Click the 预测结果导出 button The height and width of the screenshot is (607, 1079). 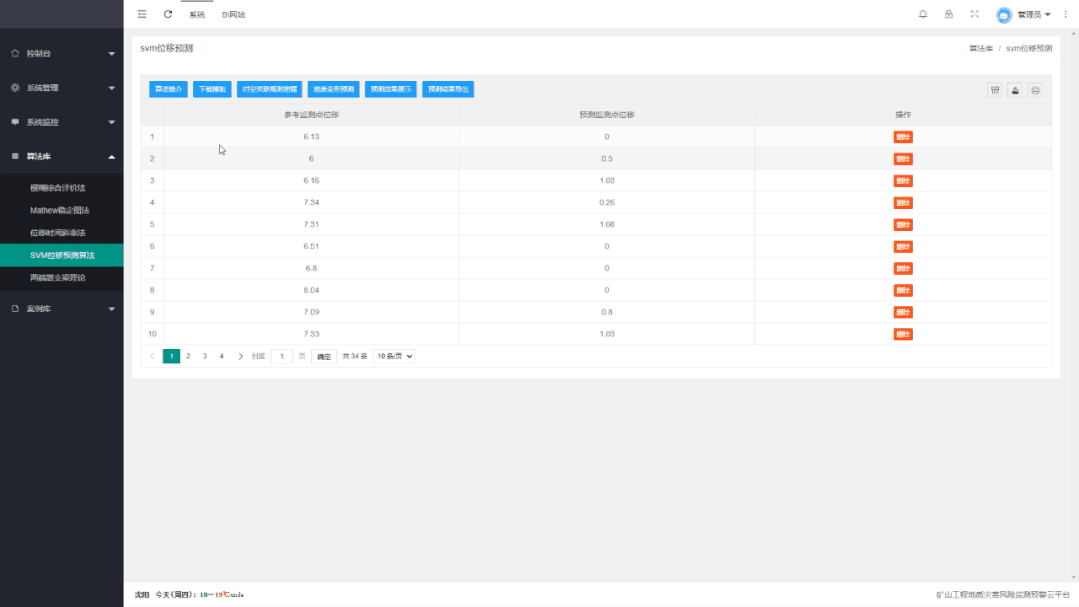pyautogui.click(x=448, y=89)
